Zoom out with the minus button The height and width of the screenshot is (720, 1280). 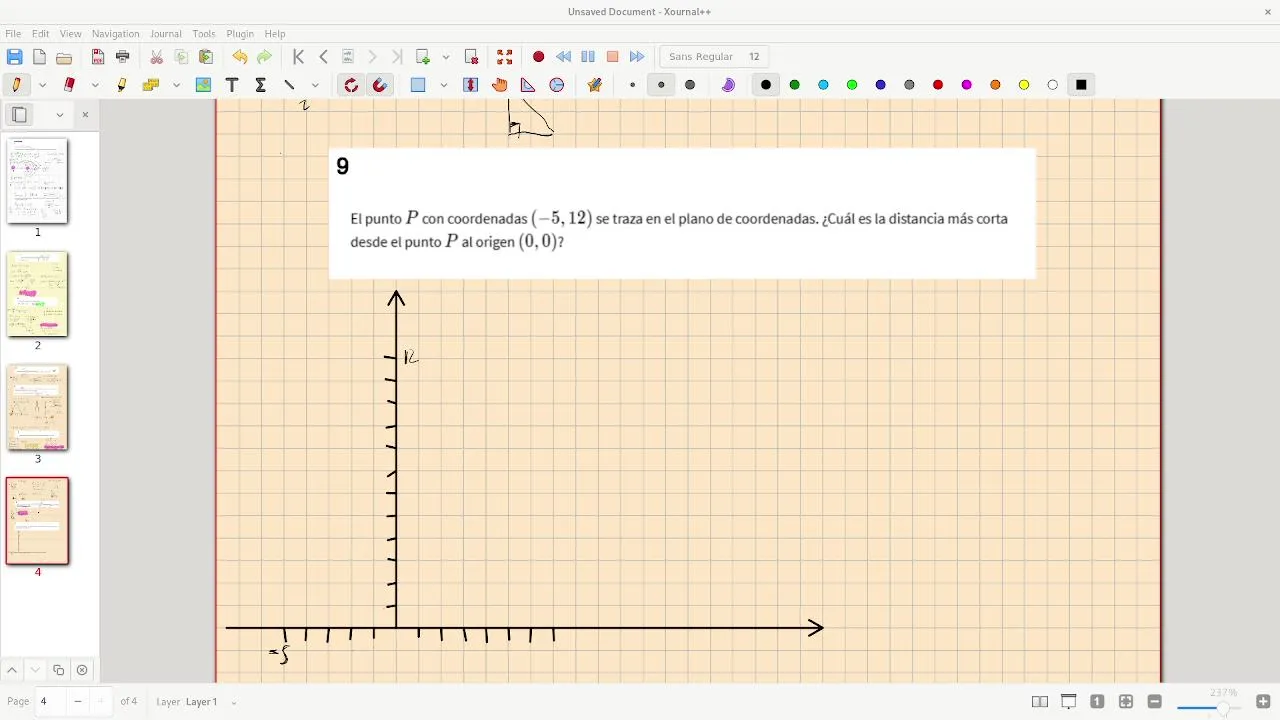coord(1155,702)
